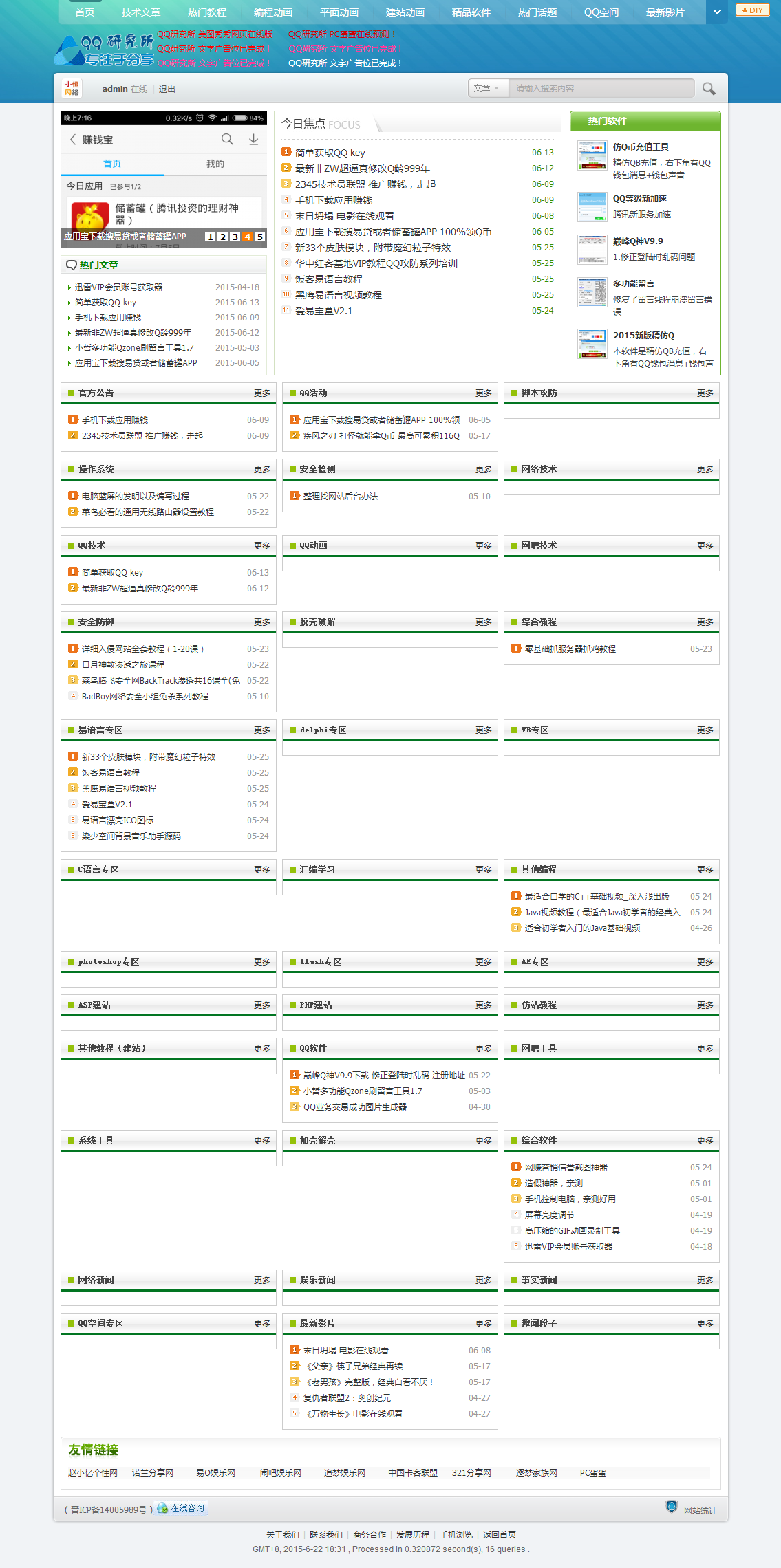Go to 首页 in top navigation
This screenshot has height=1568, width=781.
85,12
